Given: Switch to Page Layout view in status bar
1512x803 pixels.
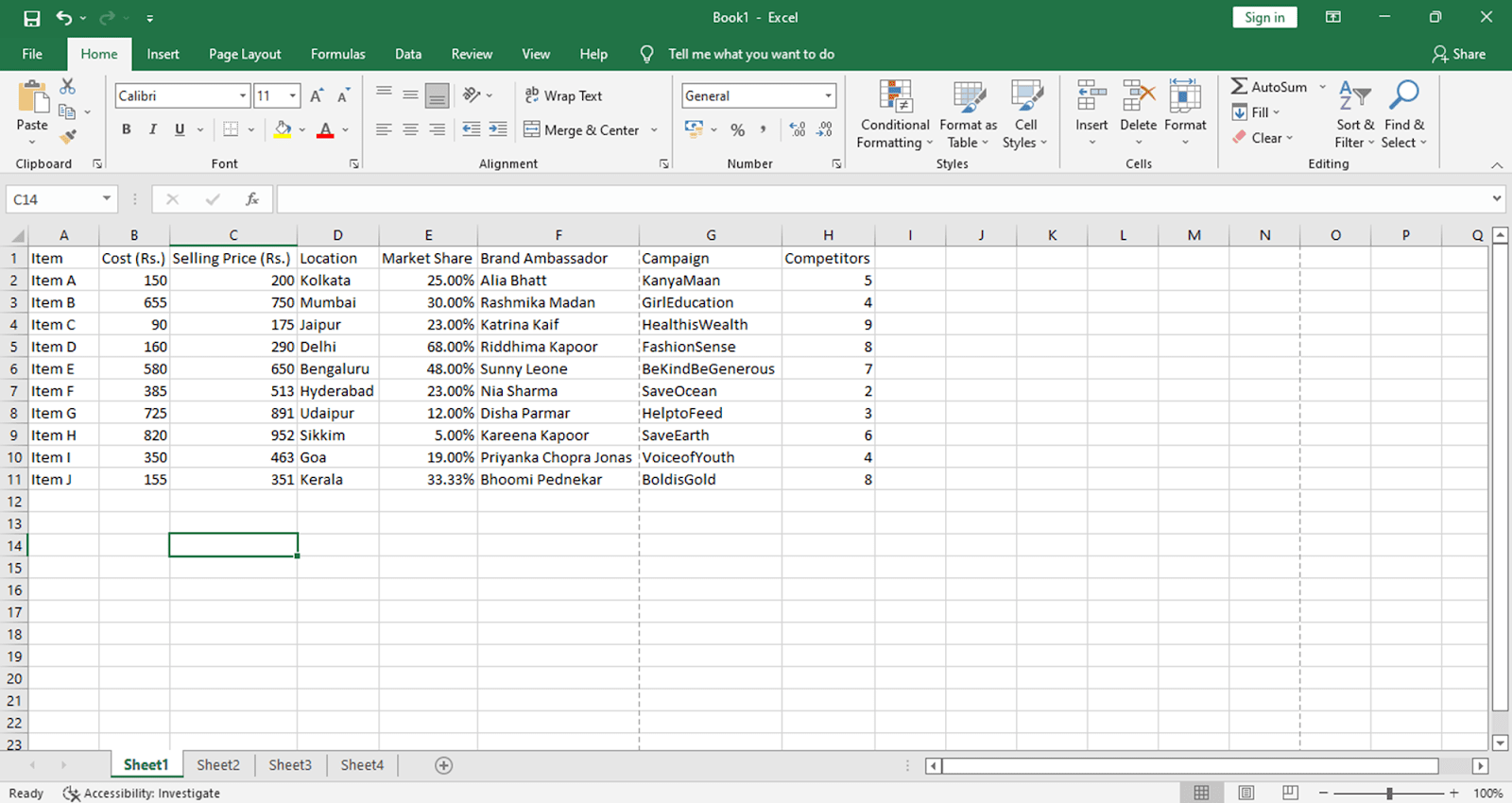Looking at the screenshot, I should click(x=1246, y=793).
